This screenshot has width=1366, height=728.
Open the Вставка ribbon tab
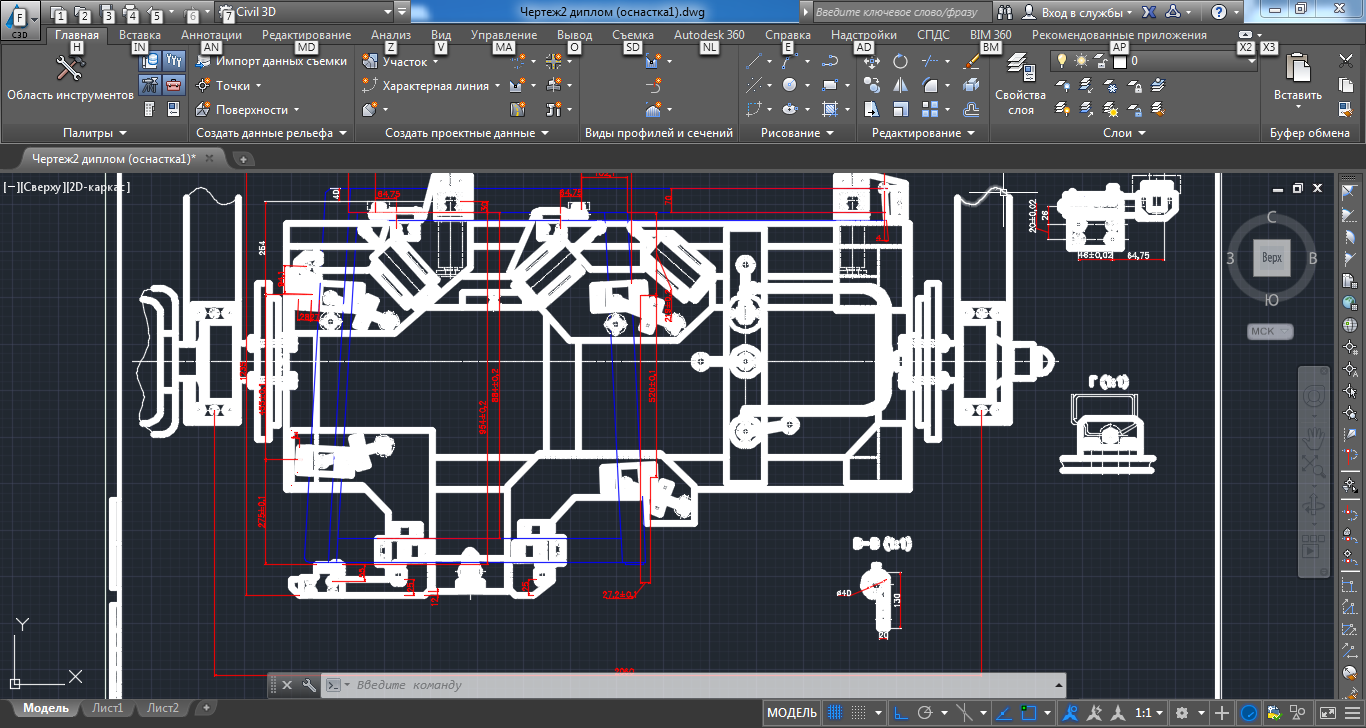(140, 35)
